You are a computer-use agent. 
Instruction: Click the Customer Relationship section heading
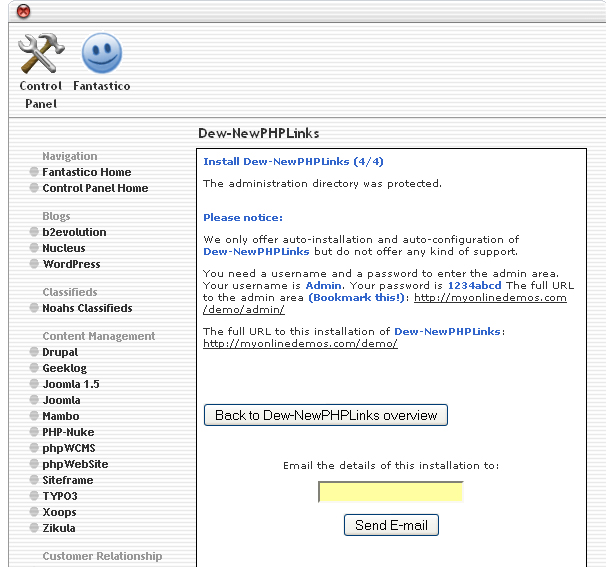pos(102,556)
